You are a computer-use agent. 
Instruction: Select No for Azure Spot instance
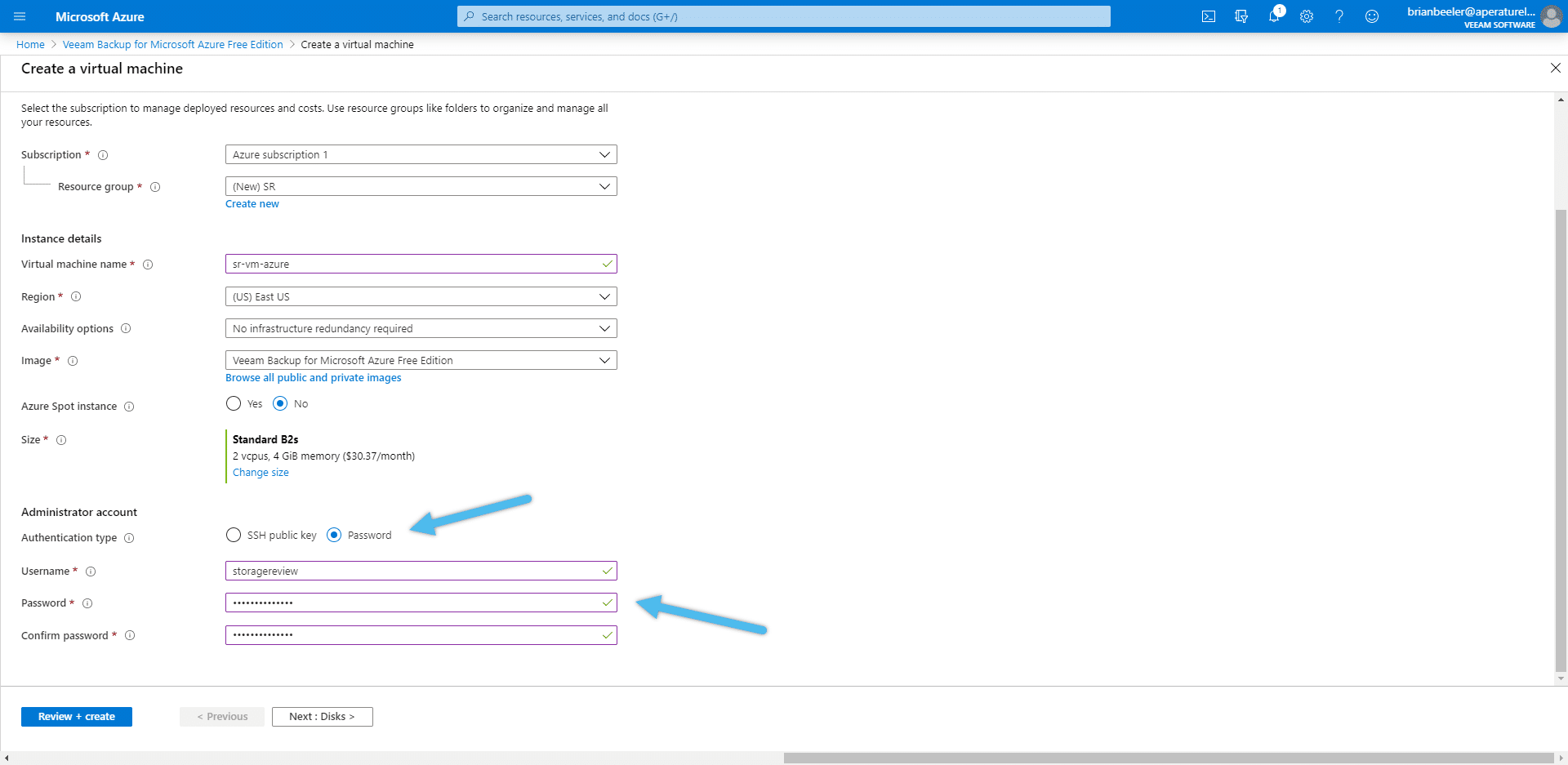tap(280, 403)
